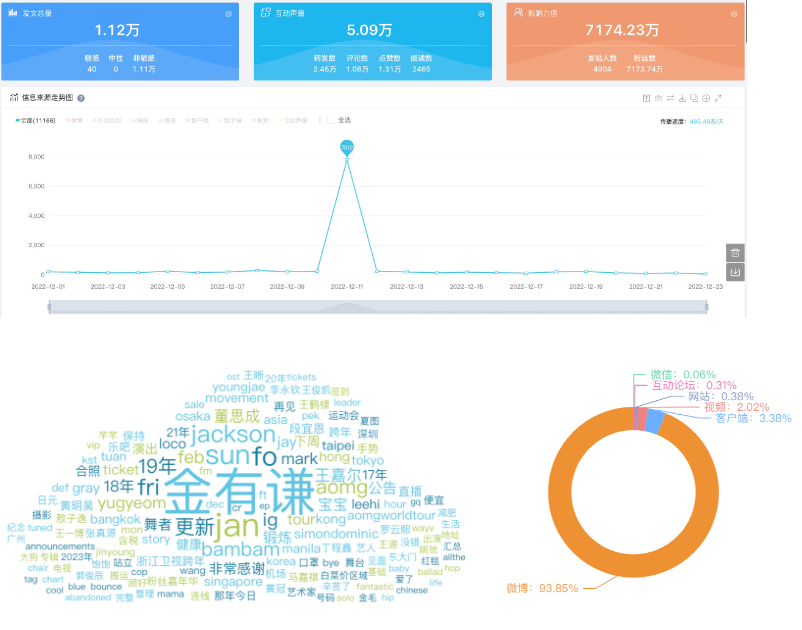Open settings icon on 影响力值 card

point(733,14)
